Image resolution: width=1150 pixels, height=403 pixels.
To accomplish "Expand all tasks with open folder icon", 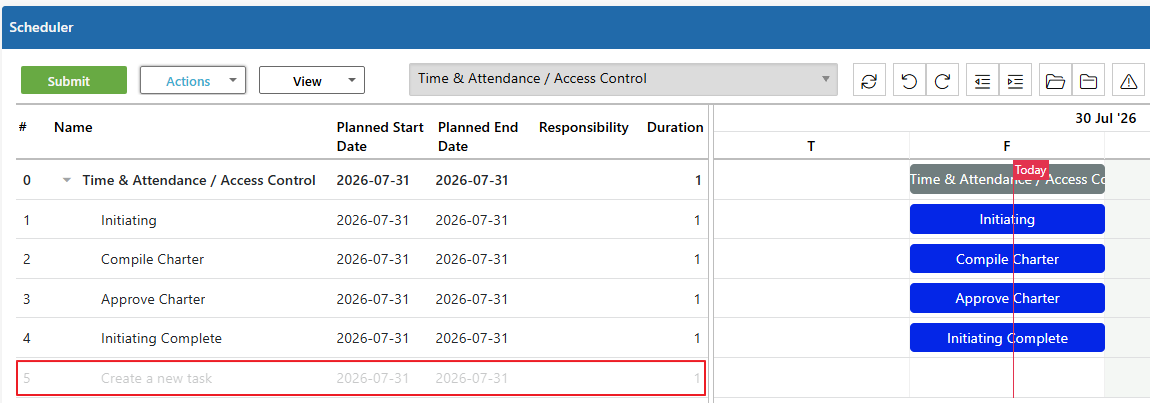I will click(x=1055, y=81).
